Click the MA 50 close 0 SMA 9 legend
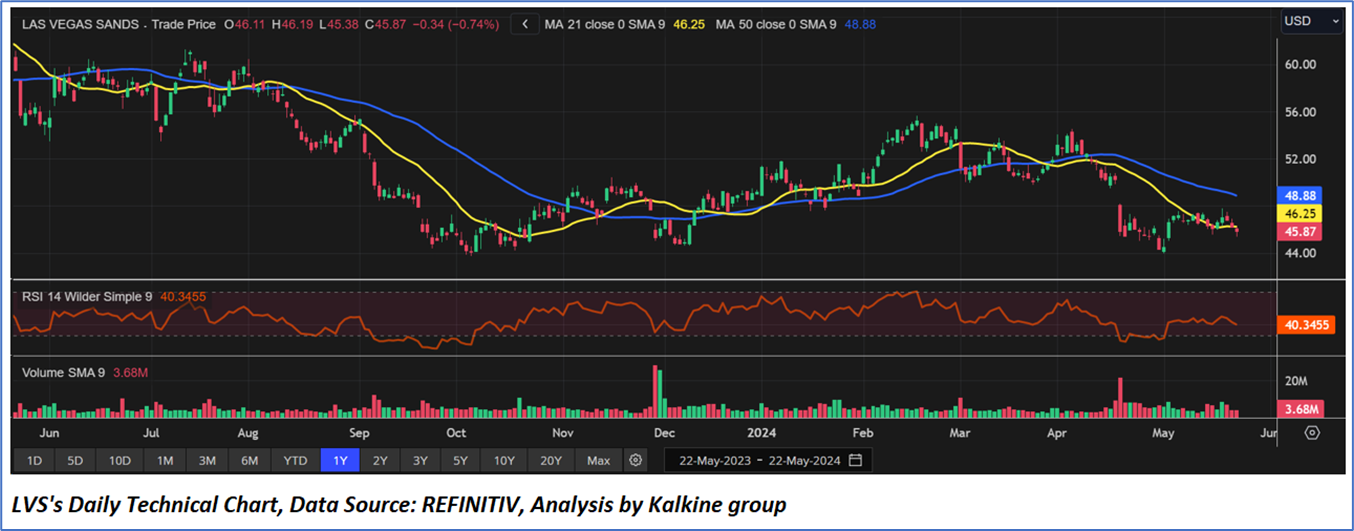The width and height of the screenshot is (1354, 531). coord(776,24)
